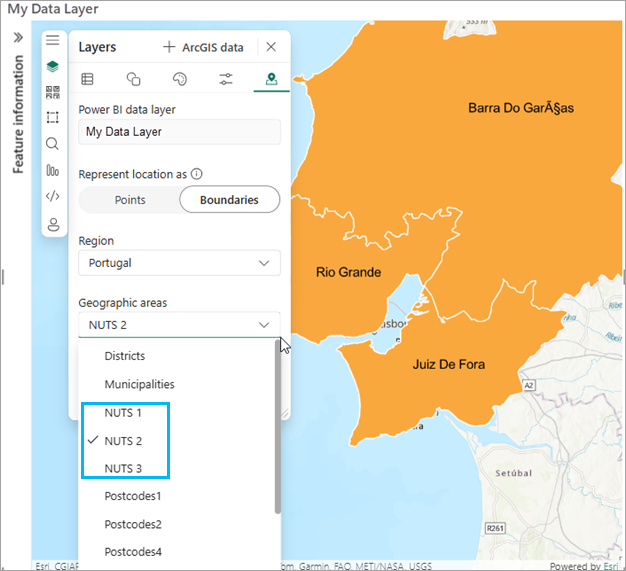Image resolution: width=626 pixels, height=571 pixels.
Task: Click the Juiz De Fora region label
Action: point(448,364)
